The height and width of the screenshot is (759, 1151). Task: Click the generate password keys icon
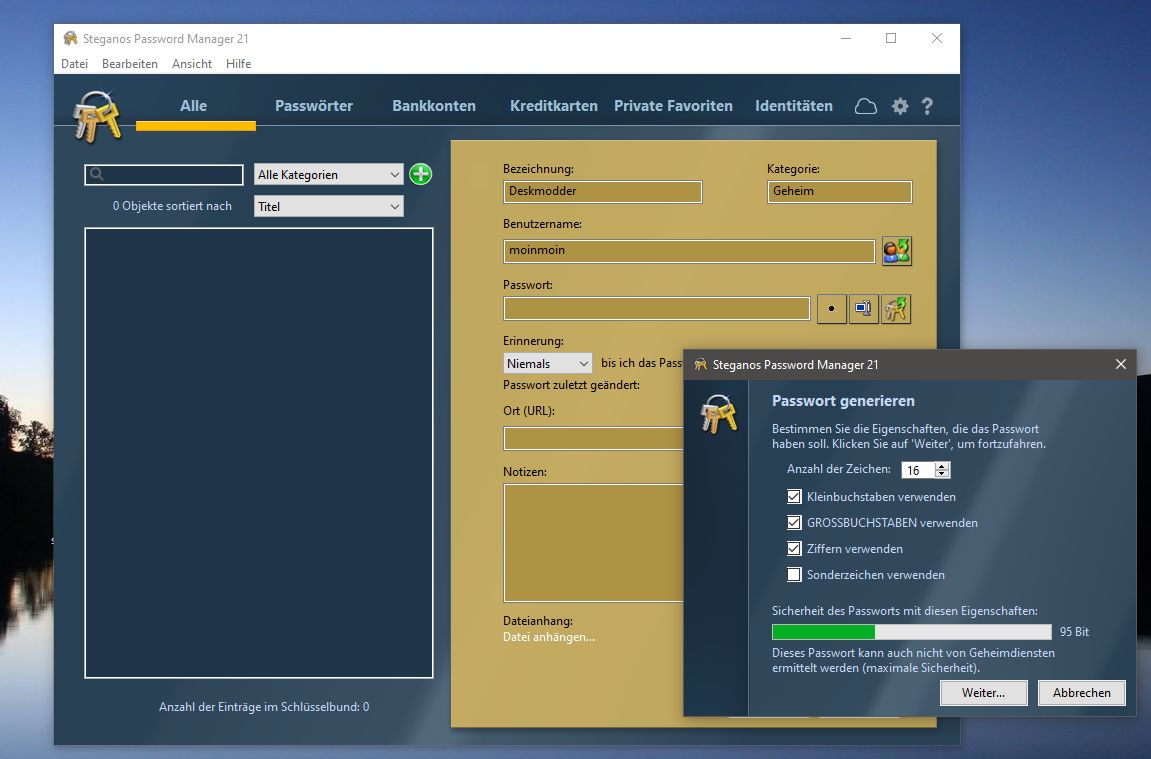pyautogui.click(x=896, y=309)
